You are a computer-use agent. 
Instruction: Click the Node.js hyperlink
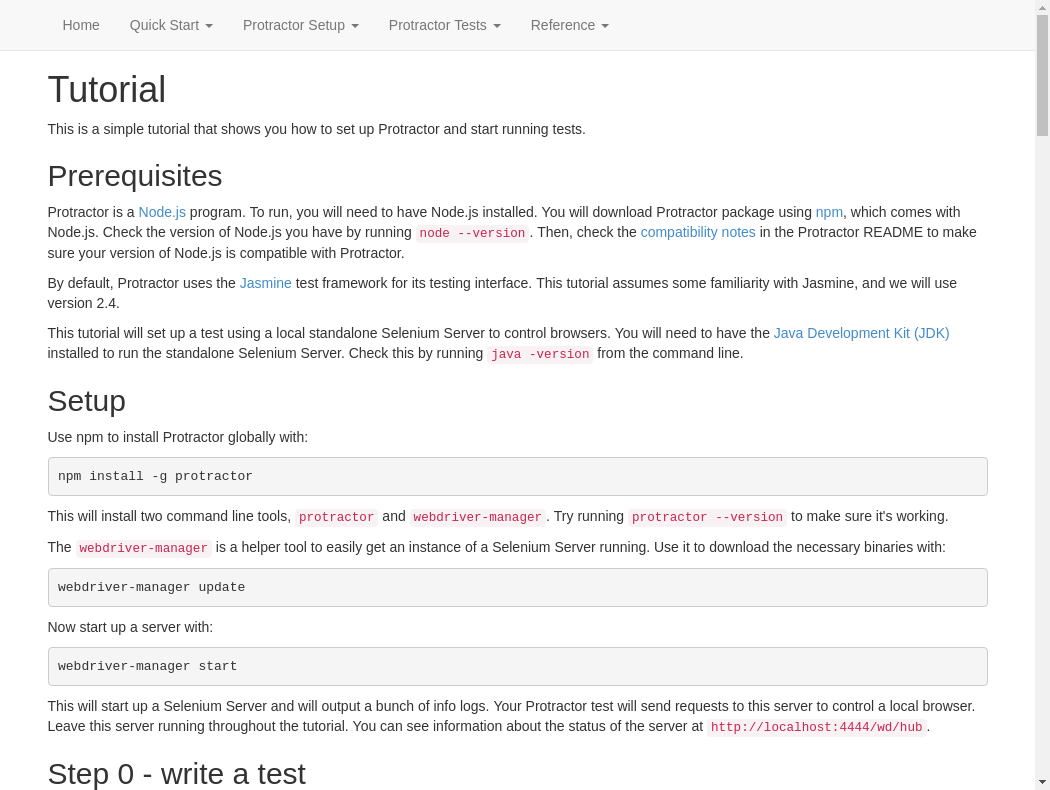[x=161, y=212]
